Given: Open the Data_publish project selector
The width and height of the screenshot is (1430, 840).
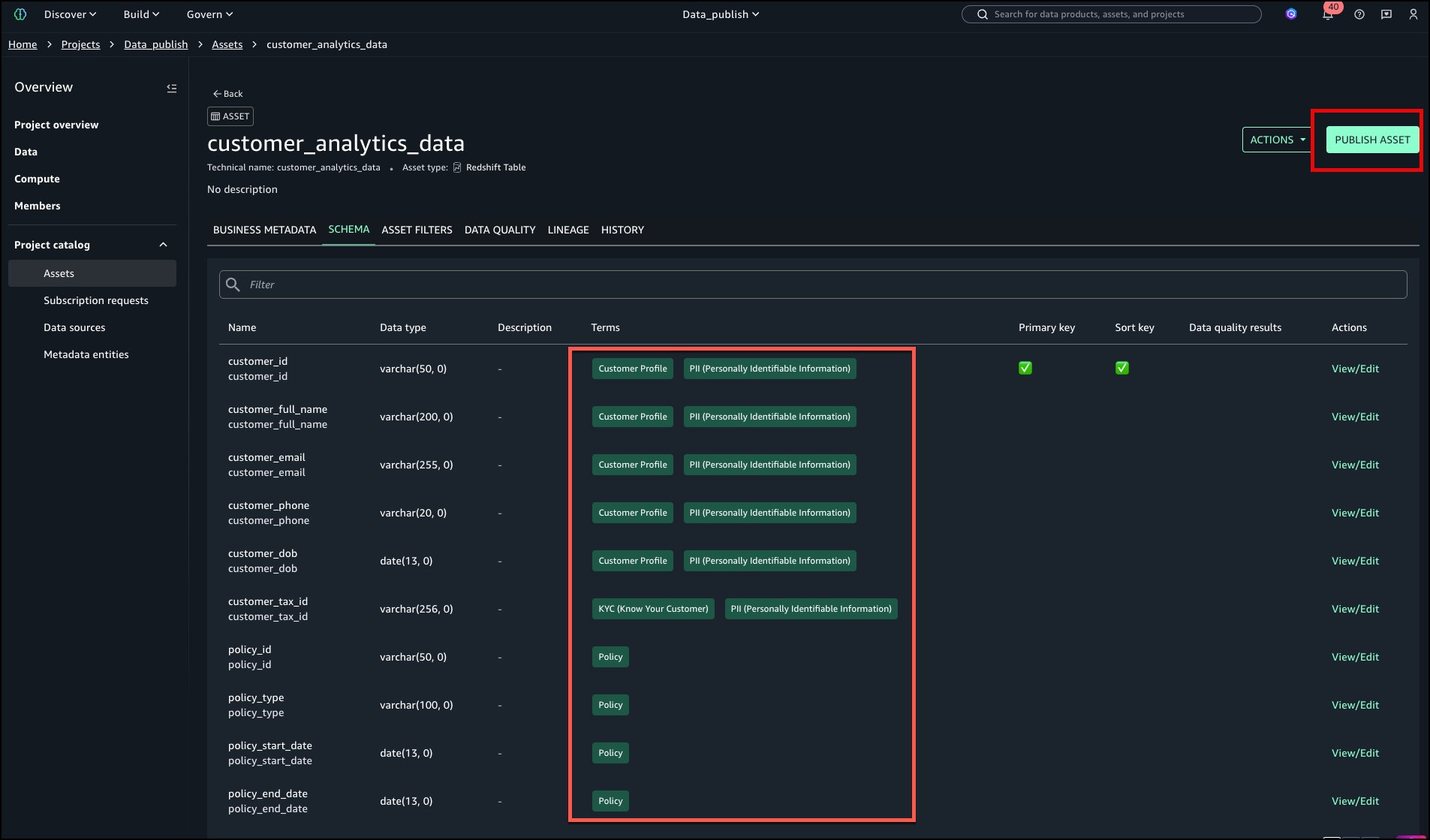Looking at the screenshot, I should coord(720,14).
